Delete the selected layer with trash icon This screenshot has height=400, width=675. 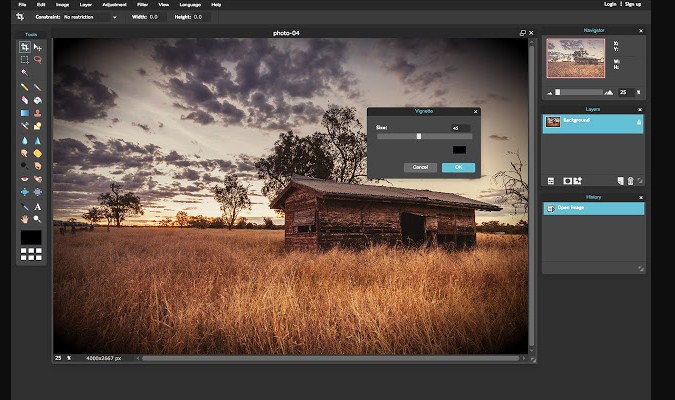pyautogui.click(x=630, y=181)
